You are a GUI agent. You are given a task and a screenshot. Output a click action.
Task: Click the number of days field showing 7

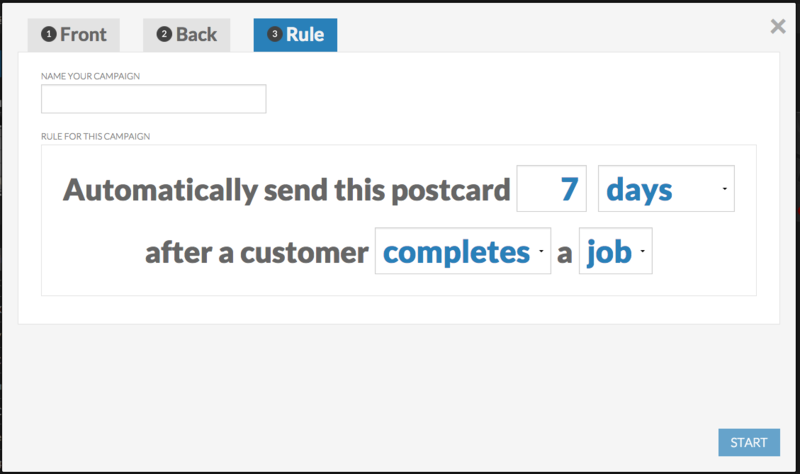(551, 189)
